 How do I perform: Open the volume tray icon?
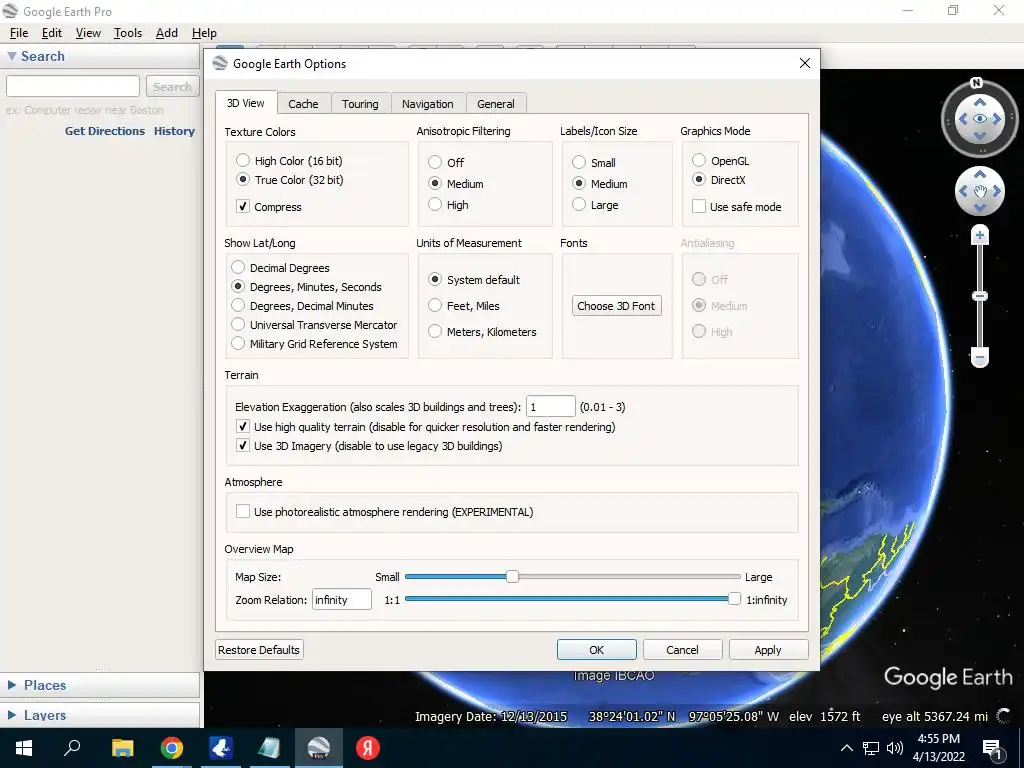coord(895,748)
